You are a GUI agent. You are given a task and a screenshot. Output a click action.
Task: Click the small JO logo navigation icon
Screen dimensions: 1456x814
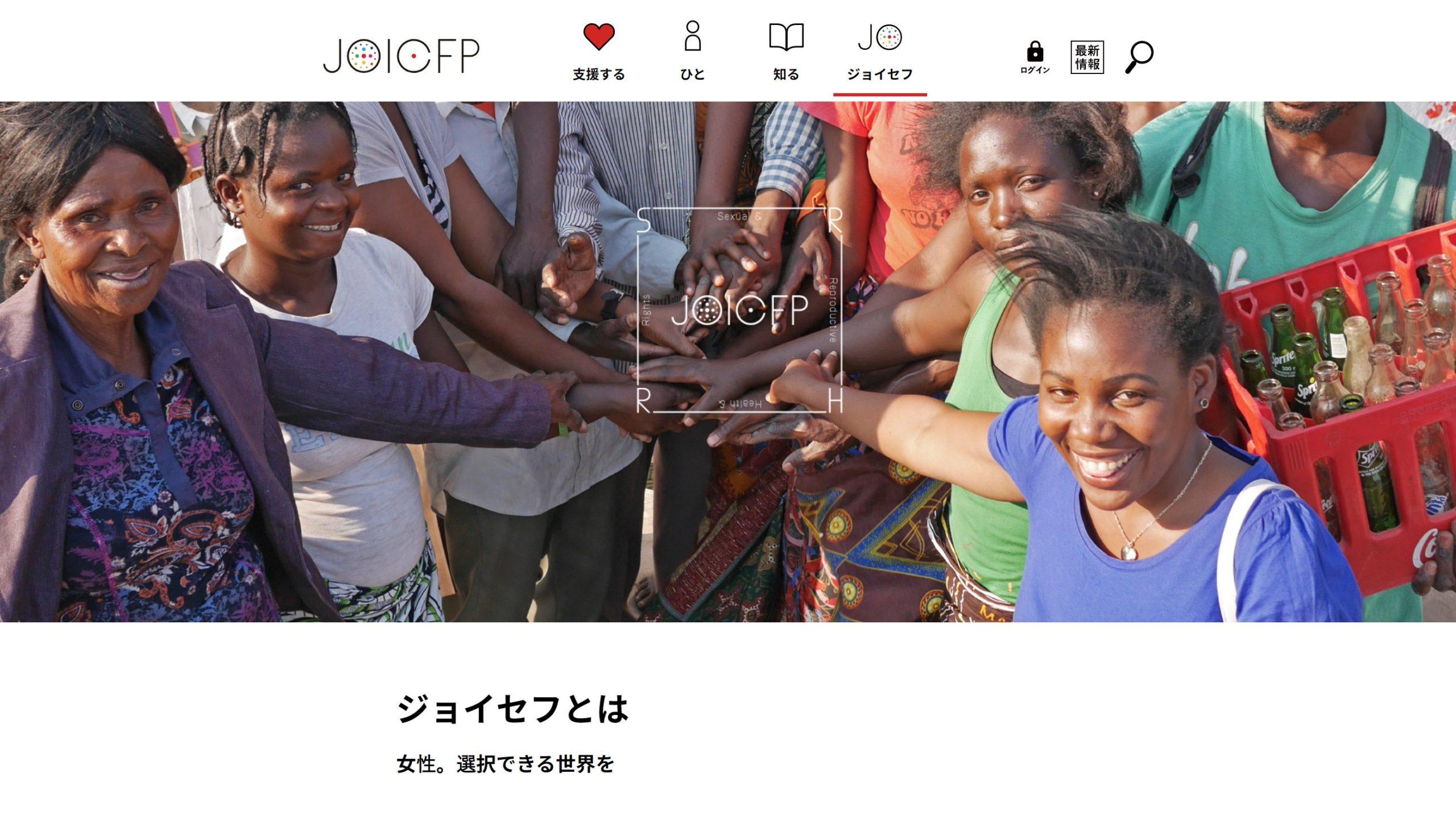coord(880,37)
